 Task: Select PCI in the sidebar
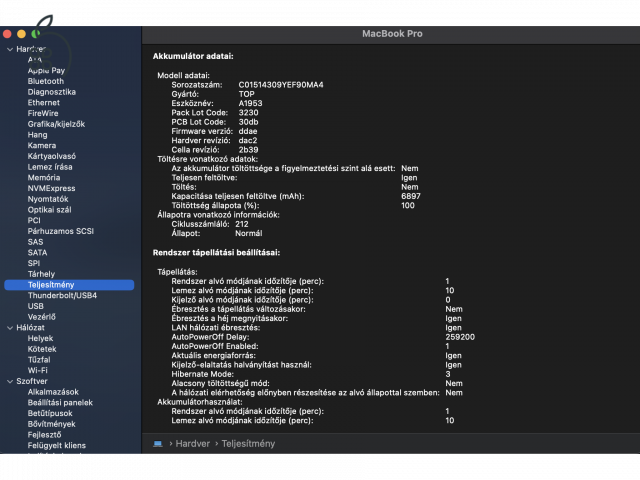[x=34, y=220]
